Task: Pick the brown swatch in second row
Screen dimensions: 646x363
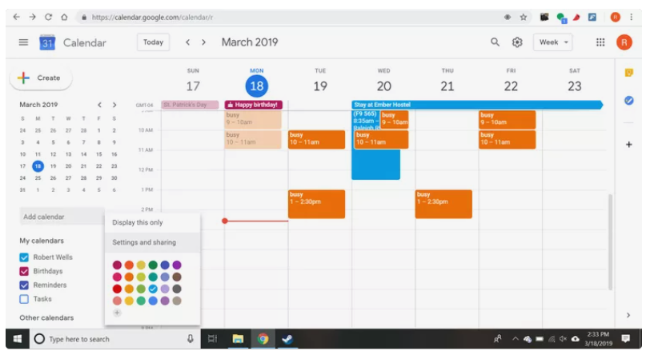Action: (177, 277)
